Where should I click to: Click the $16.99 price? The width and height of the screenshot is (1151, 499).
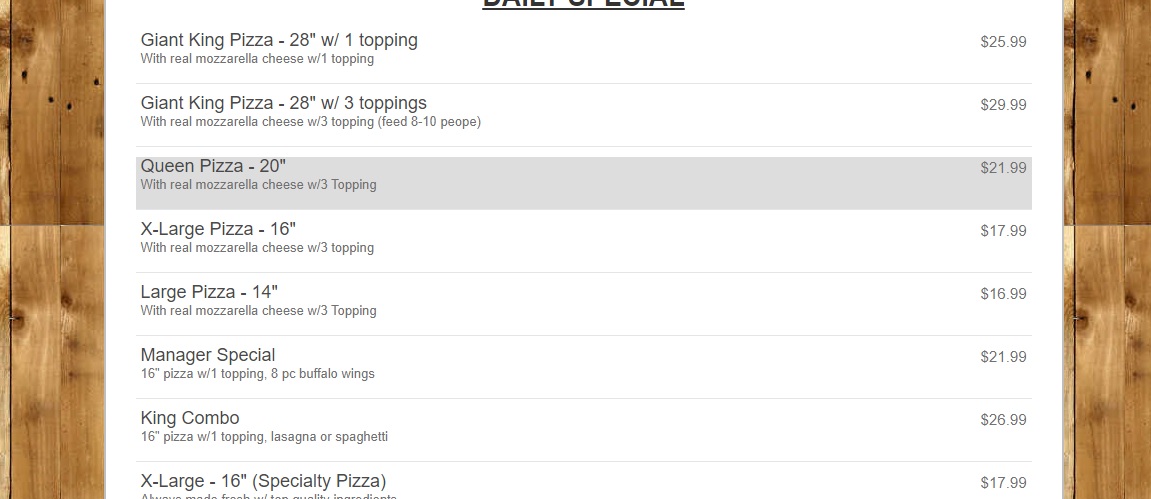pyautogui.click(x=1003, y=294)
